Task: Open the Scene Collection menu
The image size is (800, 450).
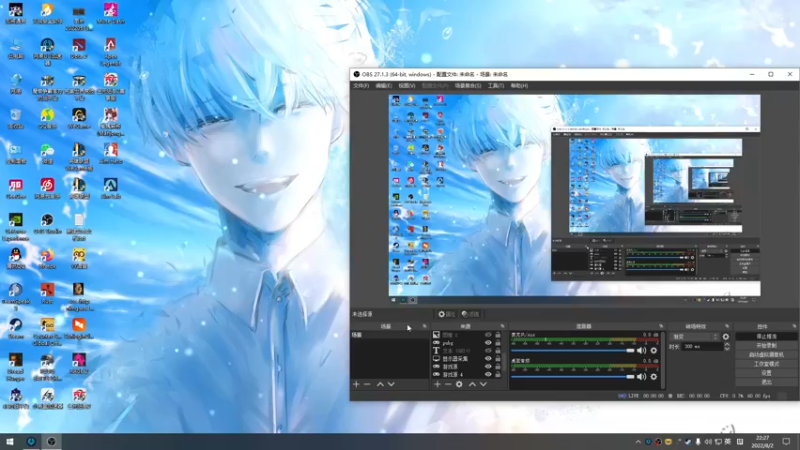Action: [x=468, y=86]
